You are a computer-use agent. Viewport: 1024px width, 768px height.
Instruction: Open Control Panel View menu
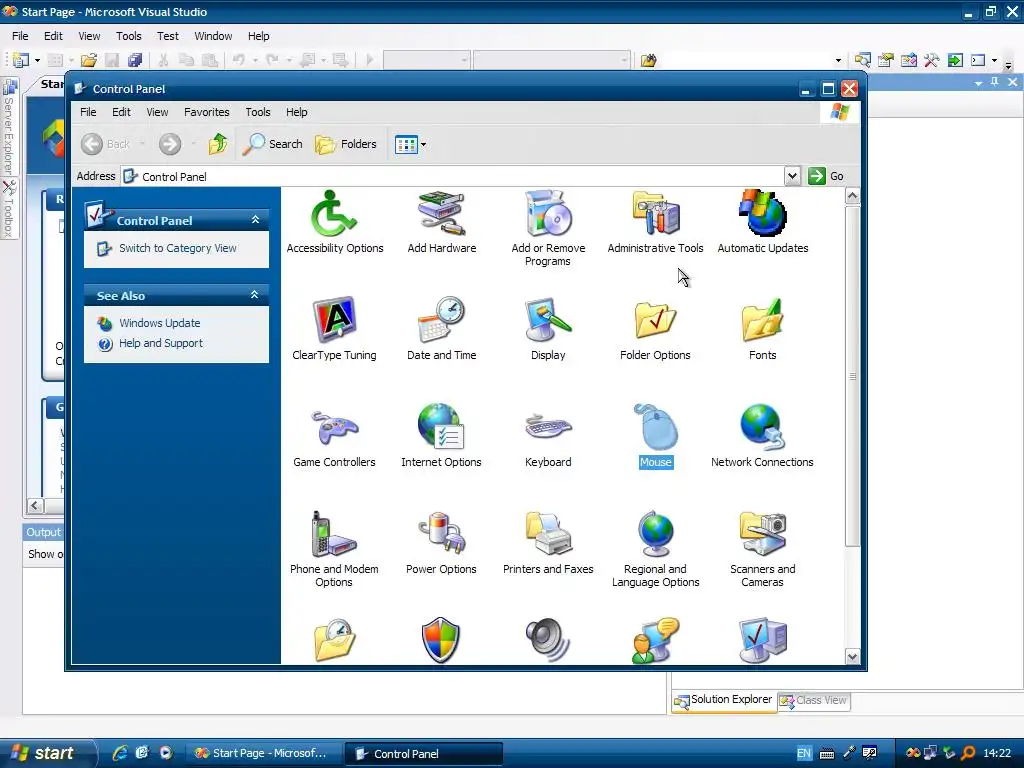pos(157,112)
